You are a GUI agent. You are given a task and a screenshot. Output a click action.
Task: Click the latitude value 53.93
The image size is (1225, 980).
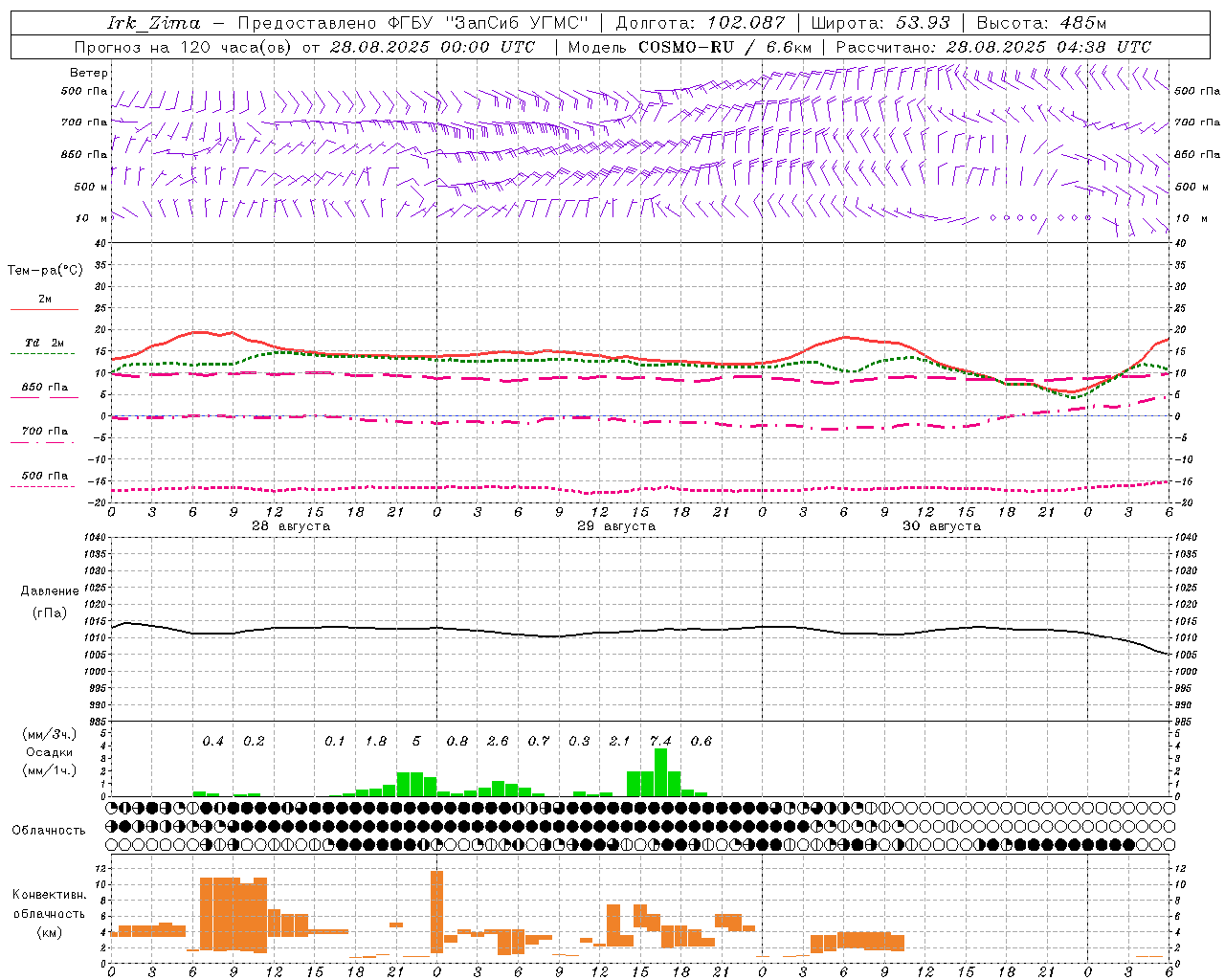[x=923, y=23]
